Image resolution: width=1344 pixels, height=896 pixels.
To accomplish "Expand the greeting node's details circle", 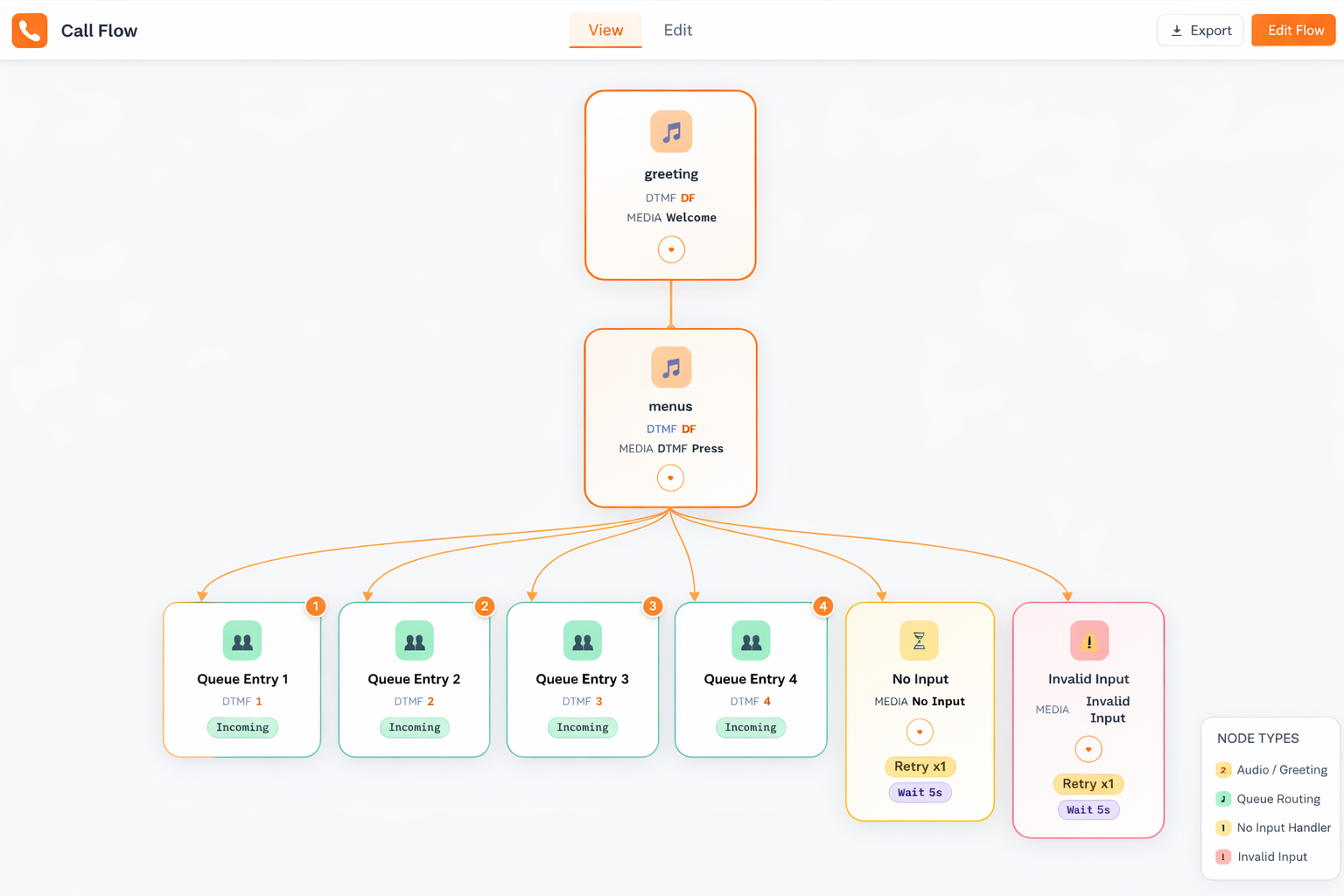I will 670,249.
